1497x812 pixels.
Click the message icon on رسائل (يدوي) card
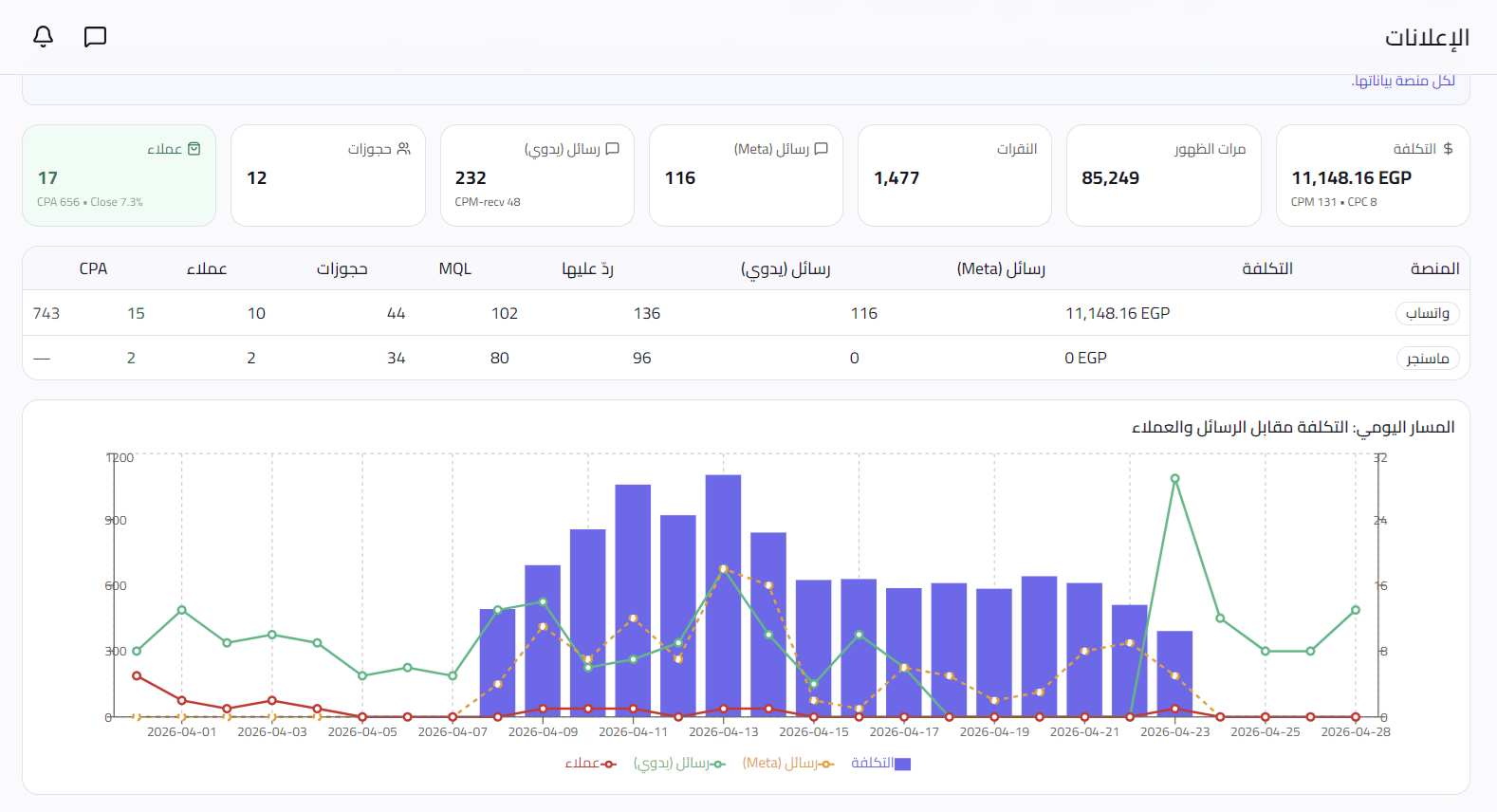click(x=613, y=149)
